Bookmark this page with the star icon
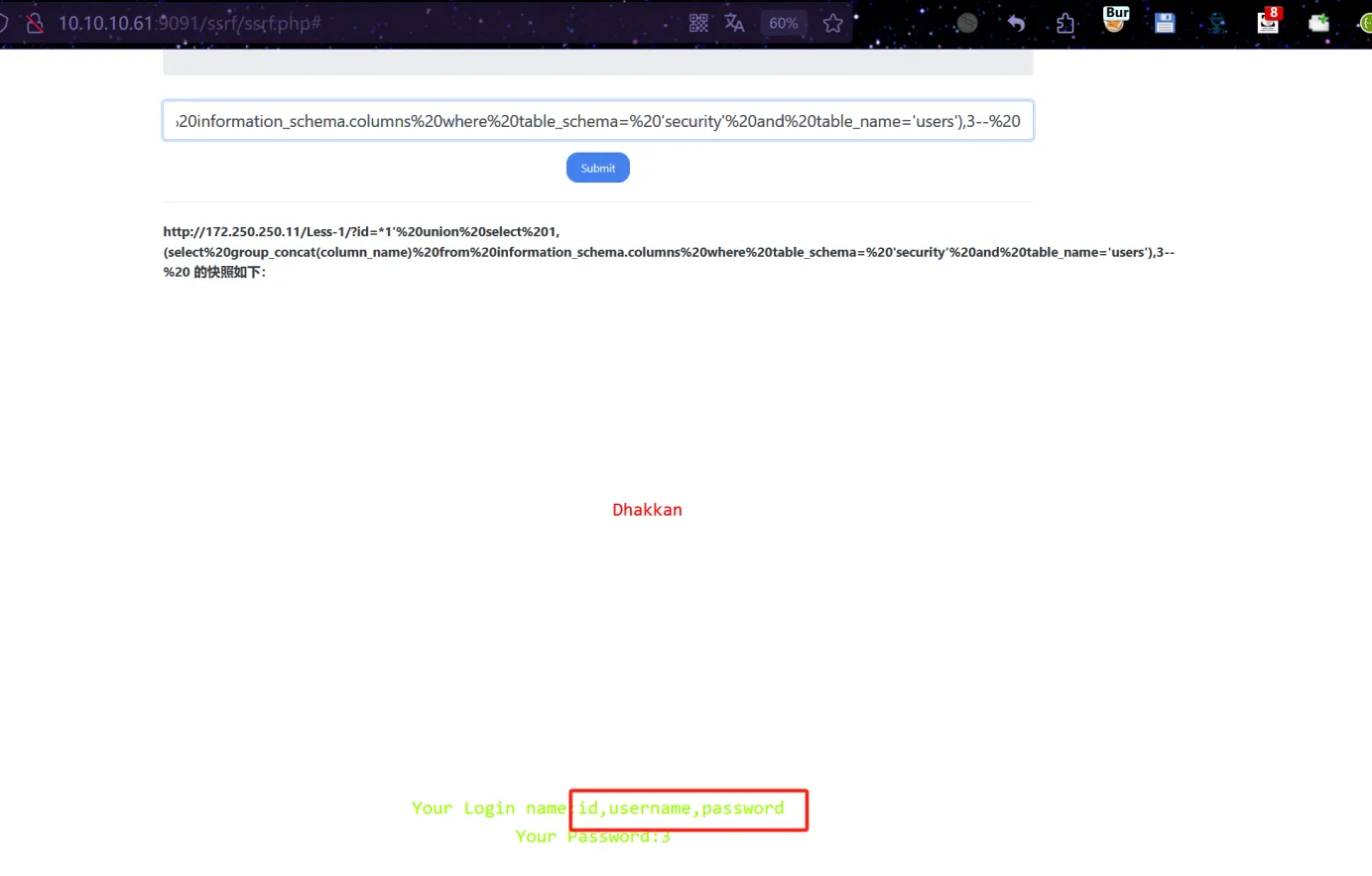 click(833, 23)
